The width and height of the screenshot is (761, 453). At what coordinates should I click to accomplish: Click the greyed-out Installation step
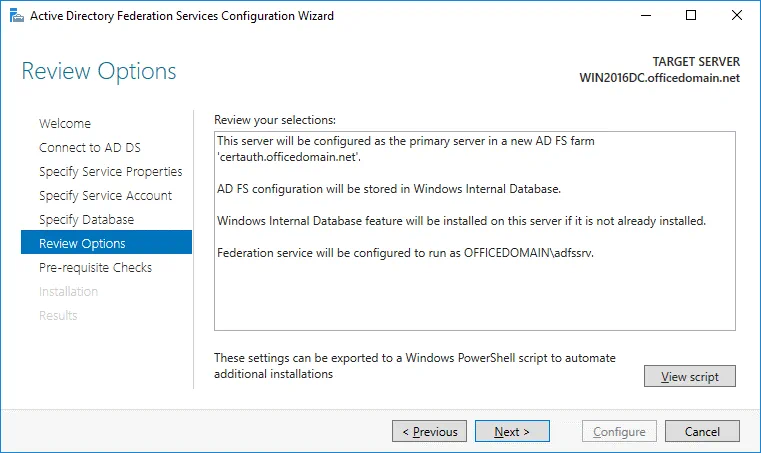coord(68,291)
